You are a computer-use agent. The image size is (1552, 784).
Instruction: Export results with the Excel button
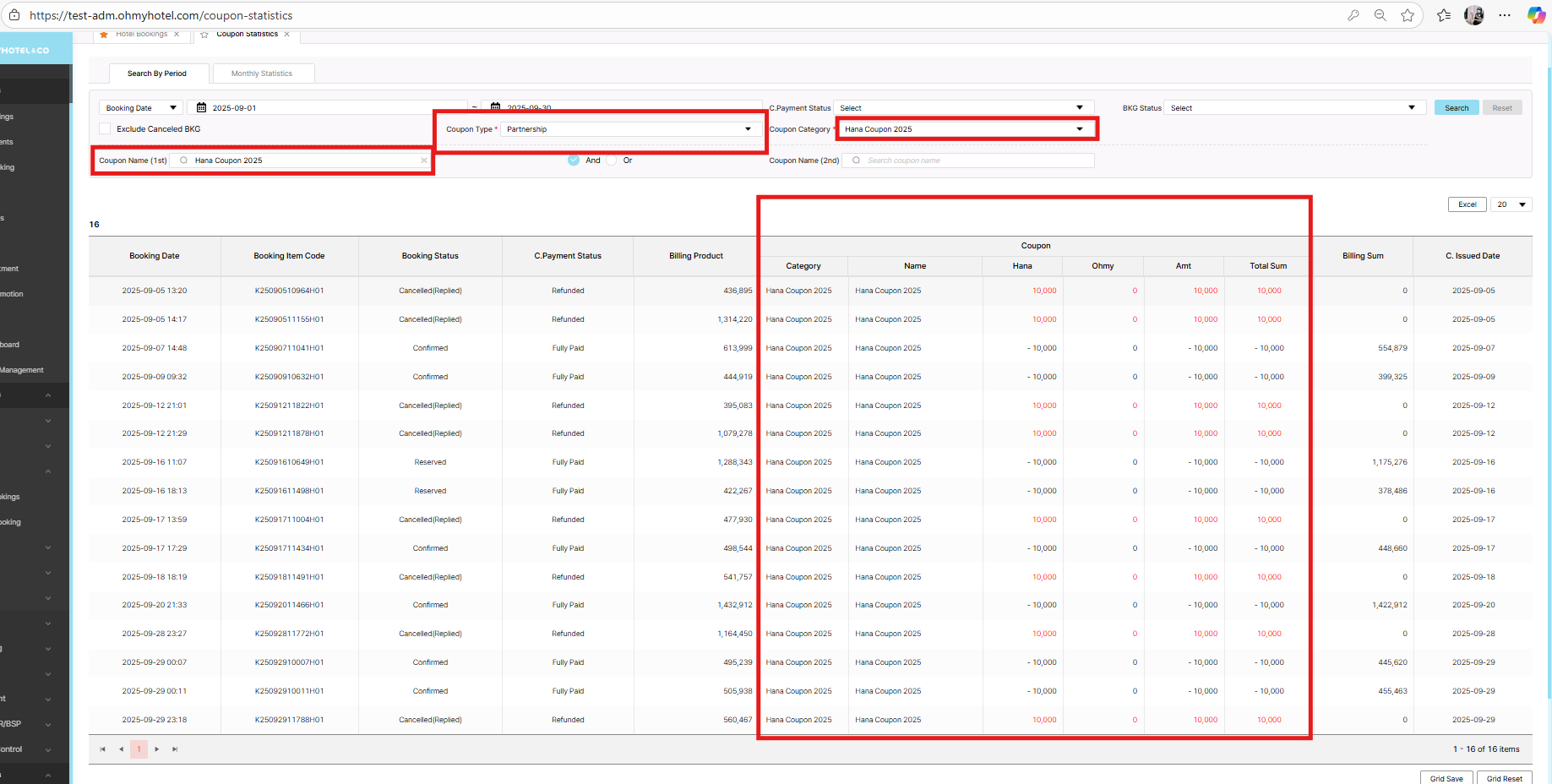click(1467, 204)
